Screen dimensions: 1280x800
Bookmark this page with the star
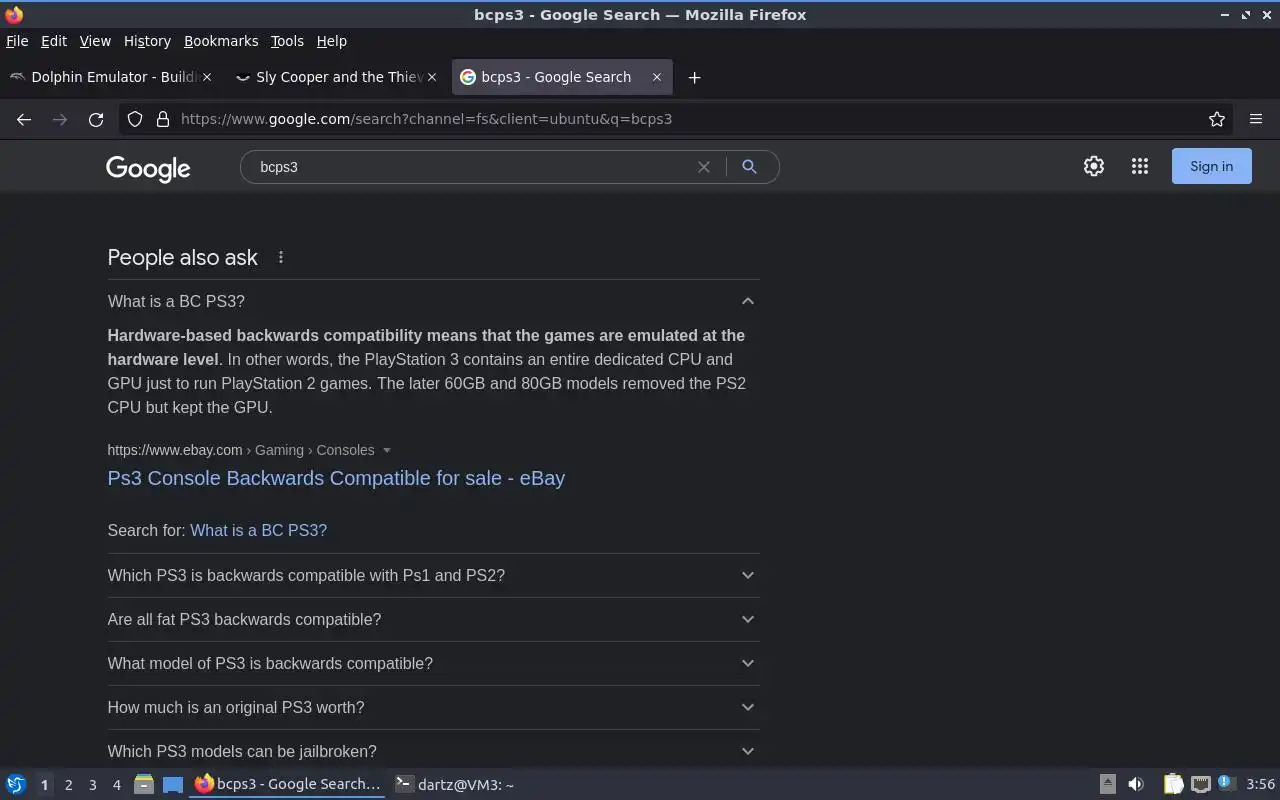1217,119
